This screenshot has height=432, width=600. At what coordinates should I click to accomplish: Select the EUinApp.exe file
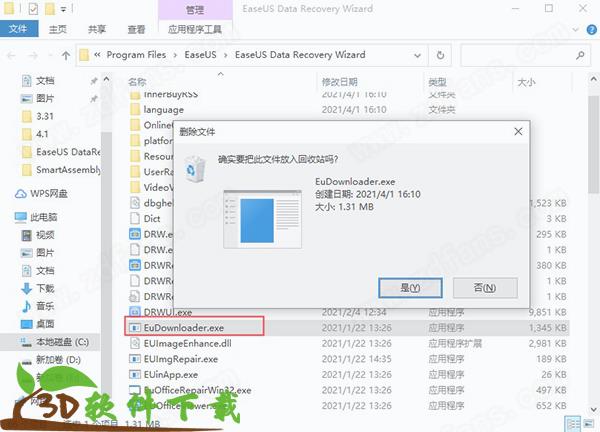(x=171, y=375)
